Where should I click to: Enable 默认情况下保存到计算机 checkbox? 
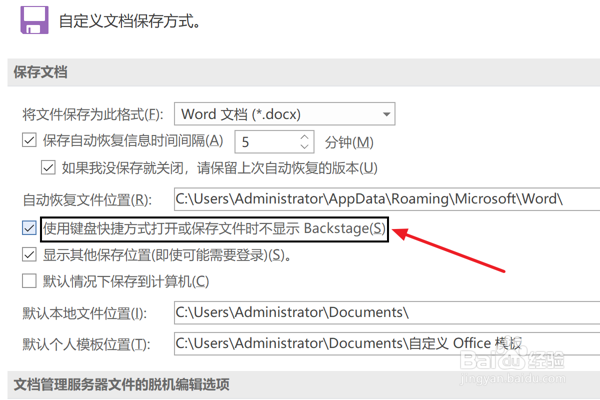[29, 281]
